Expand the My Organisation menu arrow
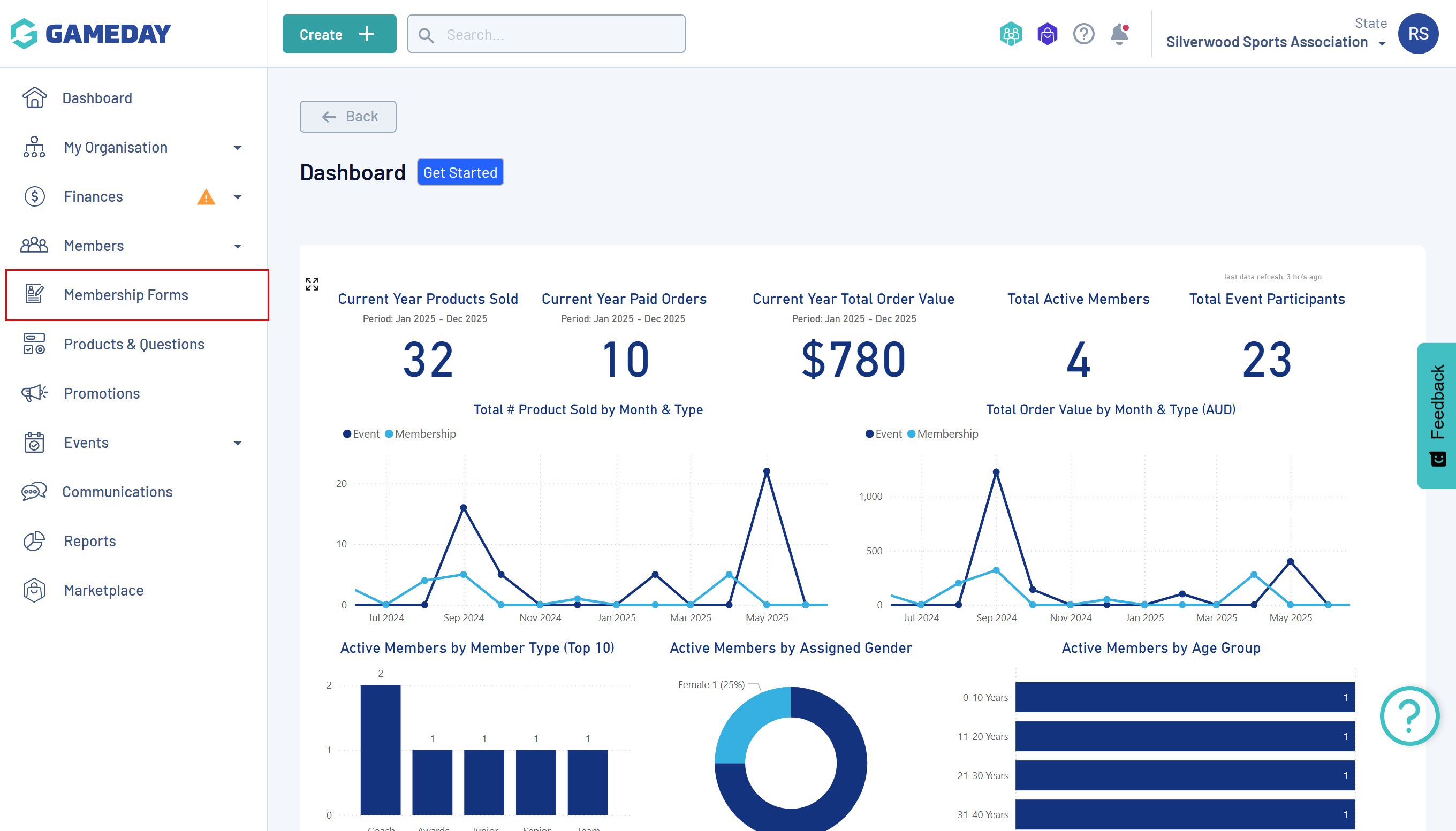 (238, 148)
